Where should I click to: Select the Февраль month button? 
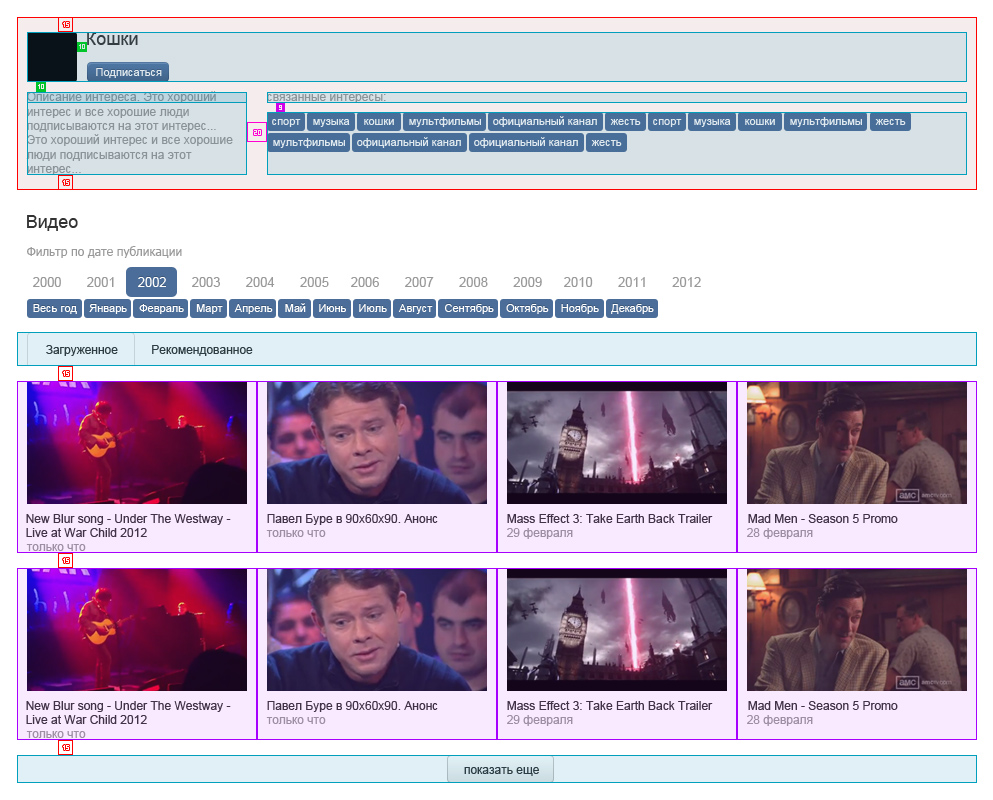[x=161, y=308]
